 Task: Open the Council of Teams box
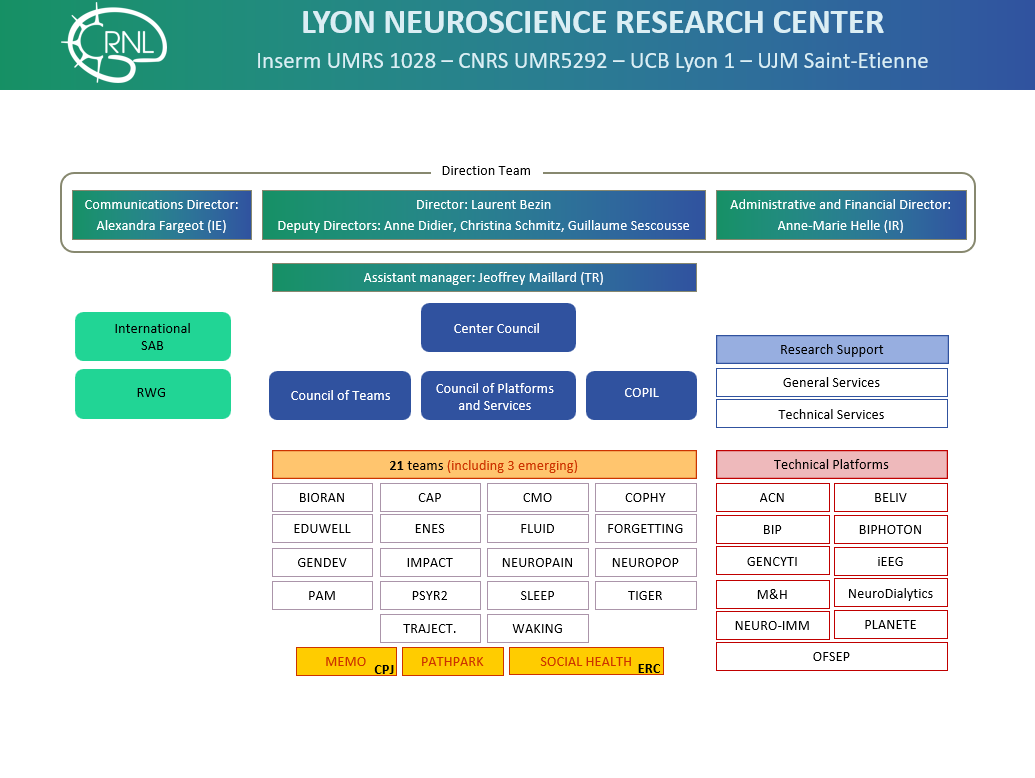coord(339,395)
